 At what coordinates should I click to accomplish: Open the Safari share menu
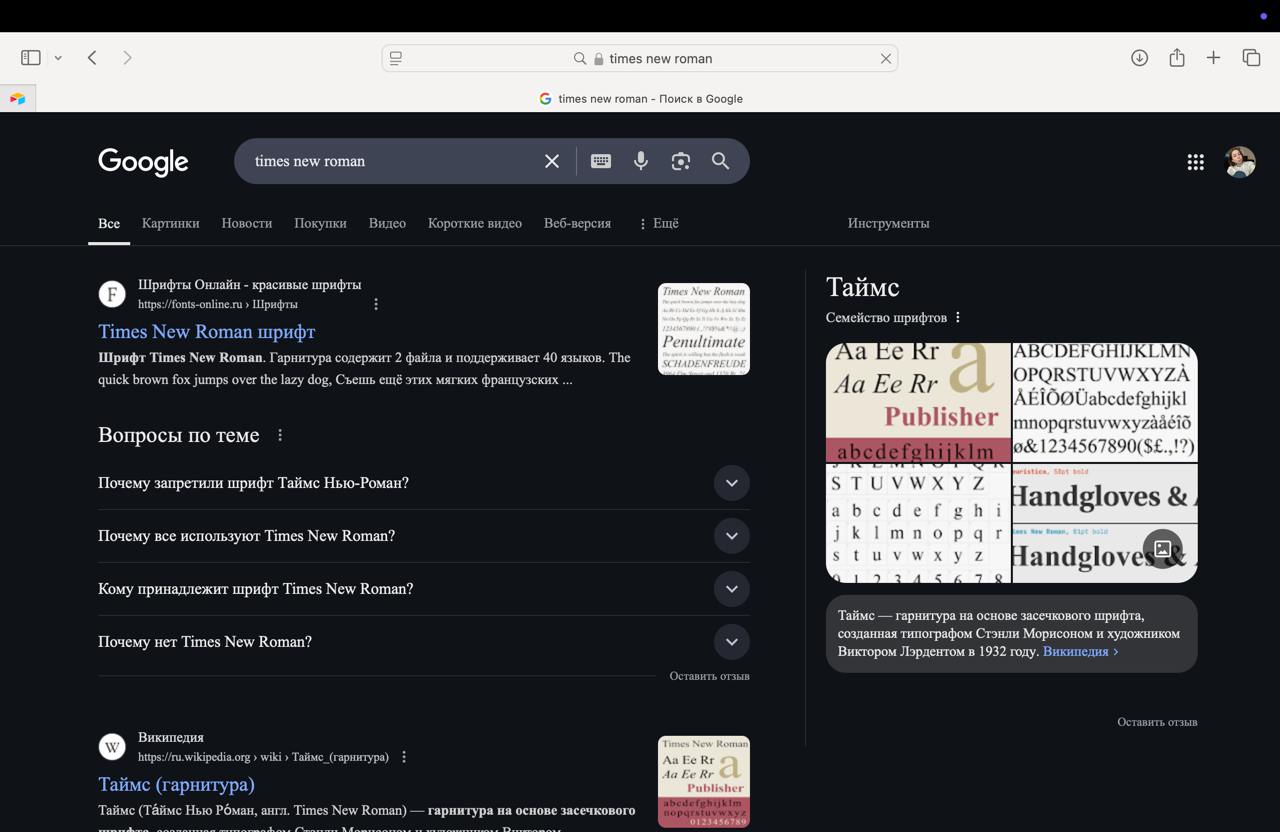pos(1177,58)
